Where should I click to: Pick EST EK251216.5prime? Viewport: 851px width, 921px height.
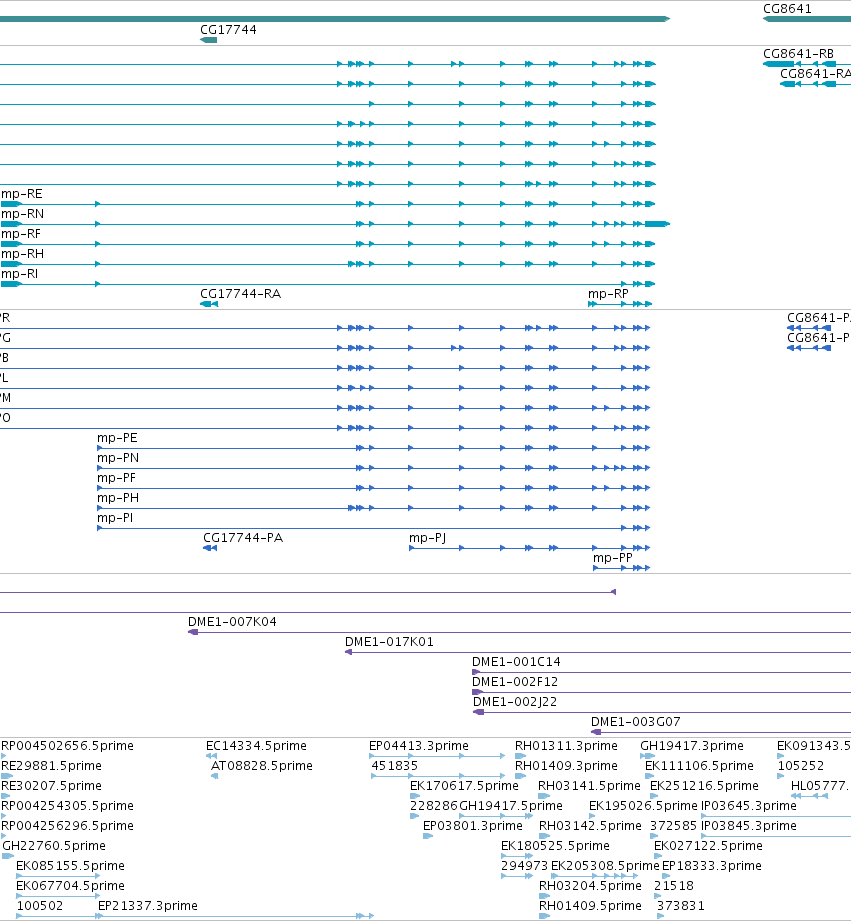click(x=704, y=786)
